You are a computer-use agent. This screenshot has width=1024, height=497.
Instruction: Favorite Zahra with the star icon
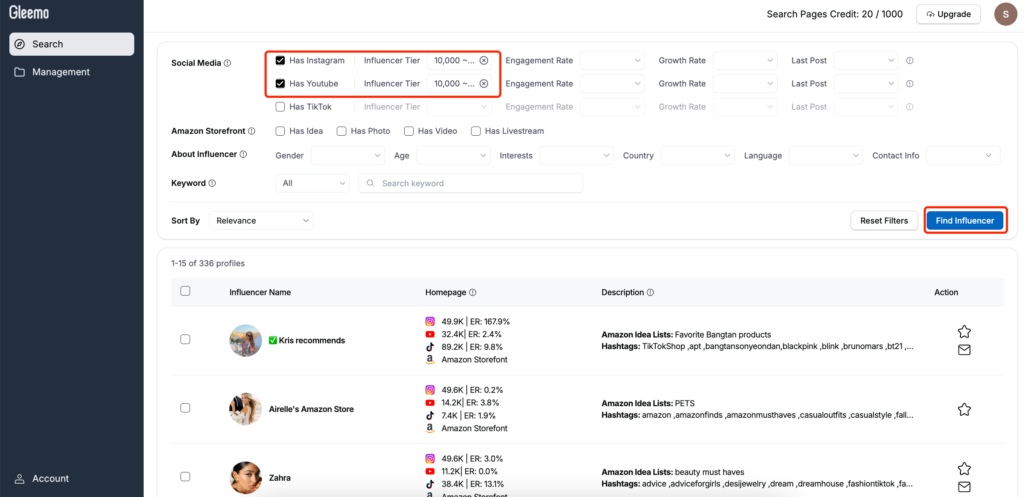pyautogui.click(x=964, y=468)
